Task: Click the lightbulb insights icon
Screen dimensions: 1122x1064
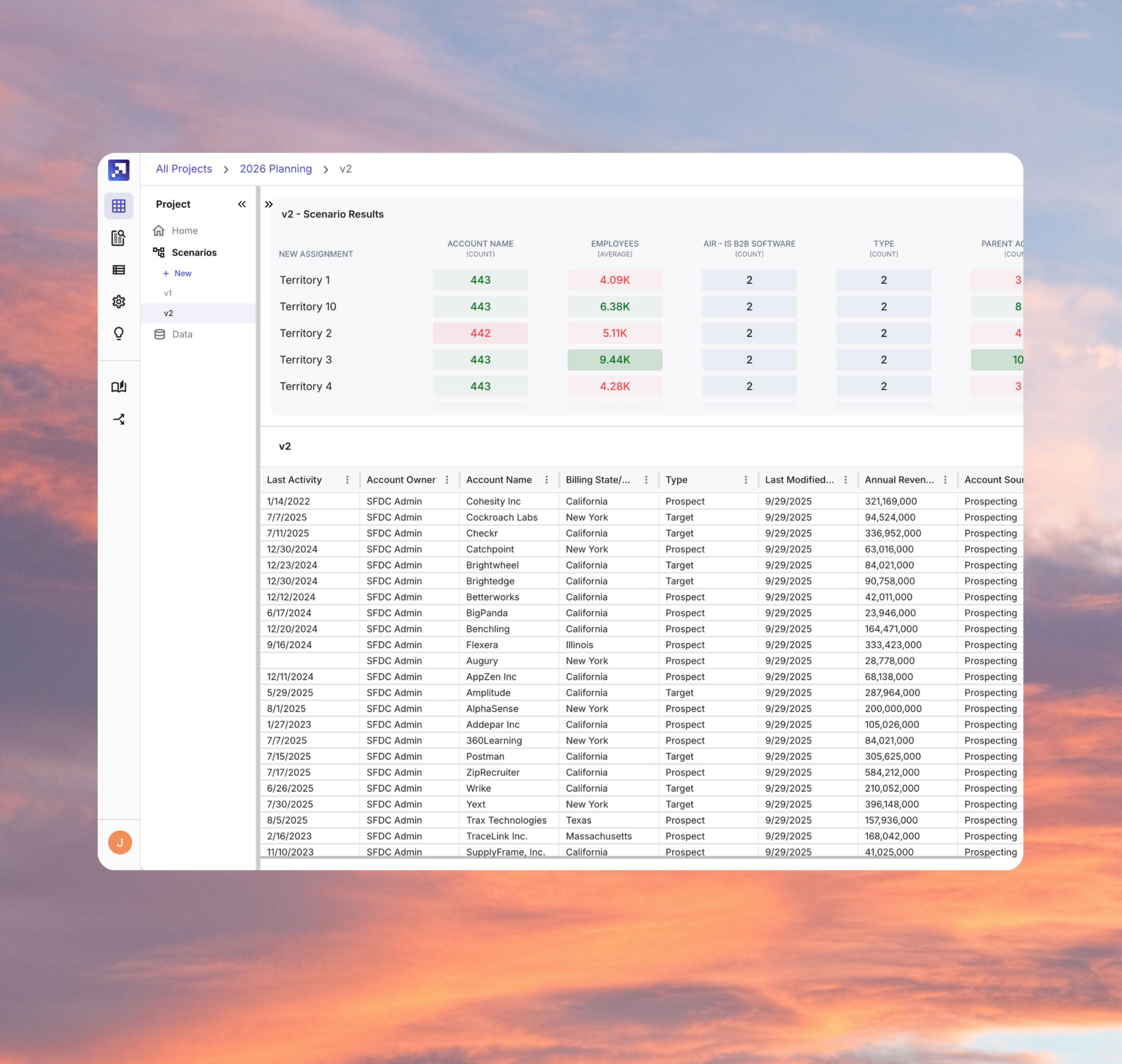Action: click(118, 333)
